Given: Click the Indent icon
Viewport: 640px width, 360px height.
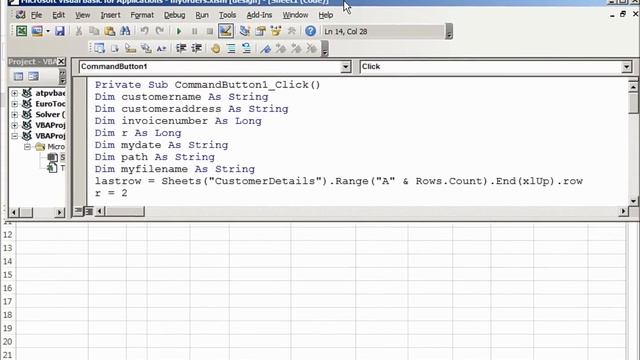Looking at the screenshot, I should (x=181, y=49).
